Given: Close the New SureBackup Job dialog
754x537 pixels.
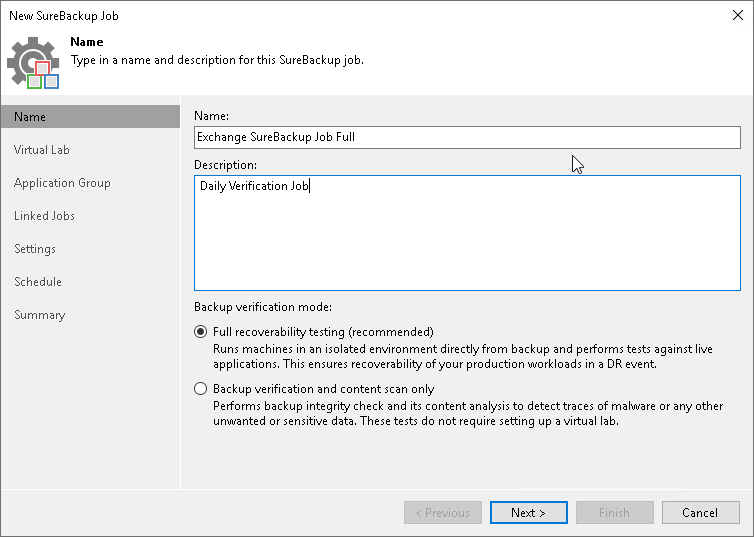Looking at the screenshot, I should [738, 15].
